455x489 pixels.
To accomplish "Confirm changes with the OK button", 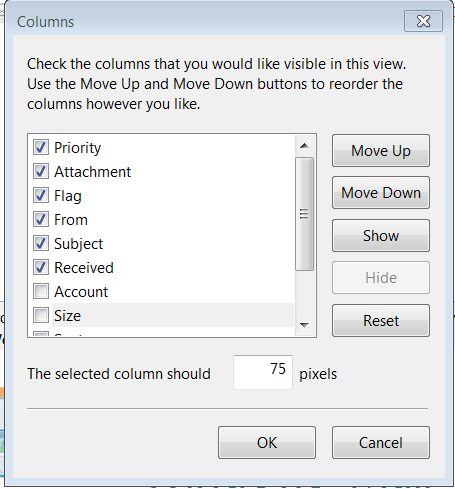I will [267, 443].
